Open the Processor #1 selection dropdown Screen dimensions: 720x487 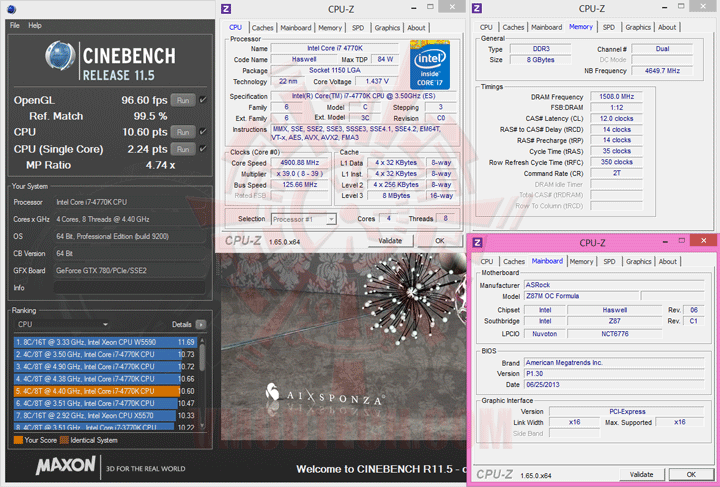304,219
